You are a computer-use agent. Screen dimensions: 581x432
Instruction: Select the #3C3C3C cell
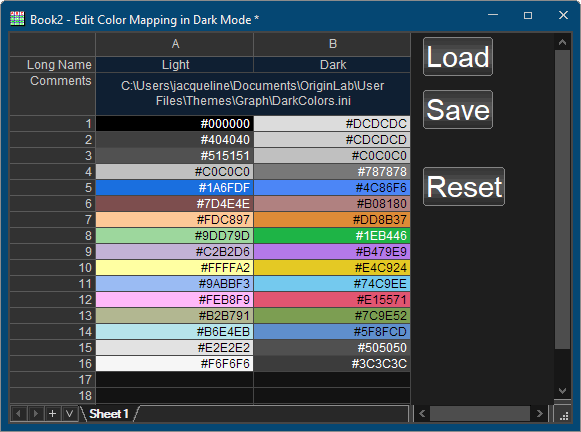coord(332,363)
